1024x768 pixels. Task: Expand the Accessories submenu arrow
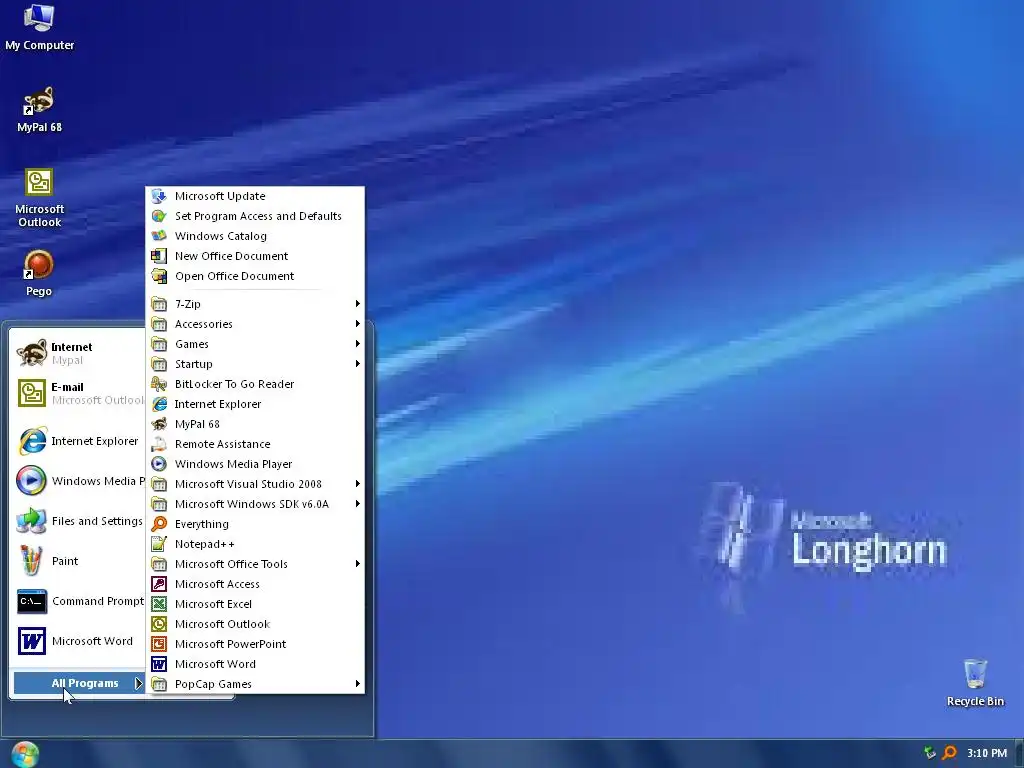(357, 324)
